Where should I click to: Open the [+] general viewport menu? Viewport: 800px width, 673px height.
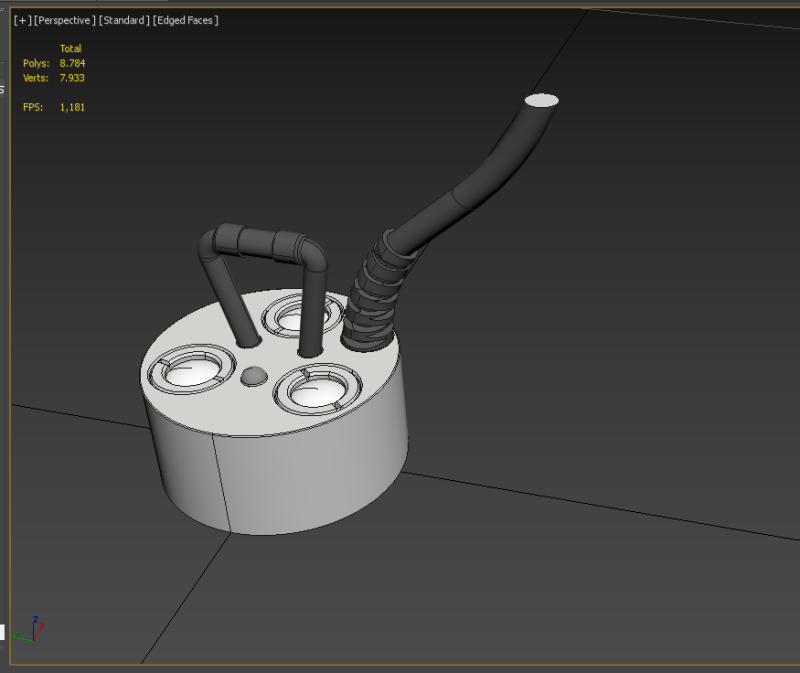point(21,20)
